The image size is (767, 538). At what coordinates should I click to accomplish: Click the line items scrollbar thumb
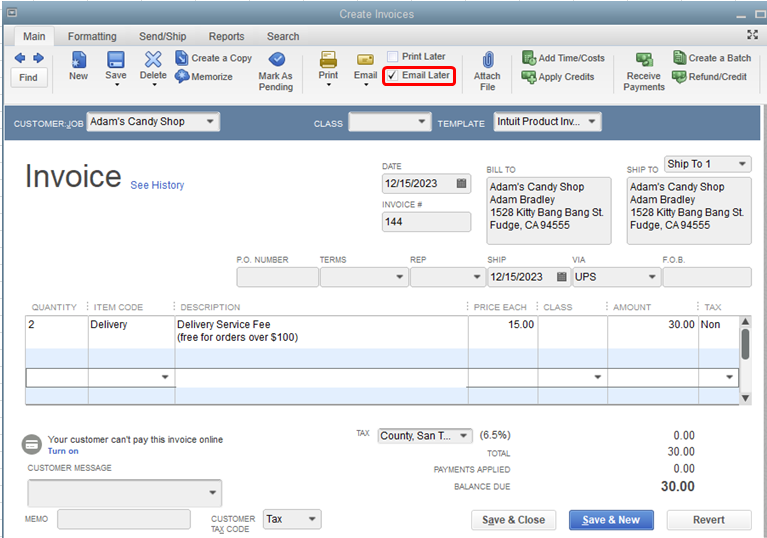745,343
